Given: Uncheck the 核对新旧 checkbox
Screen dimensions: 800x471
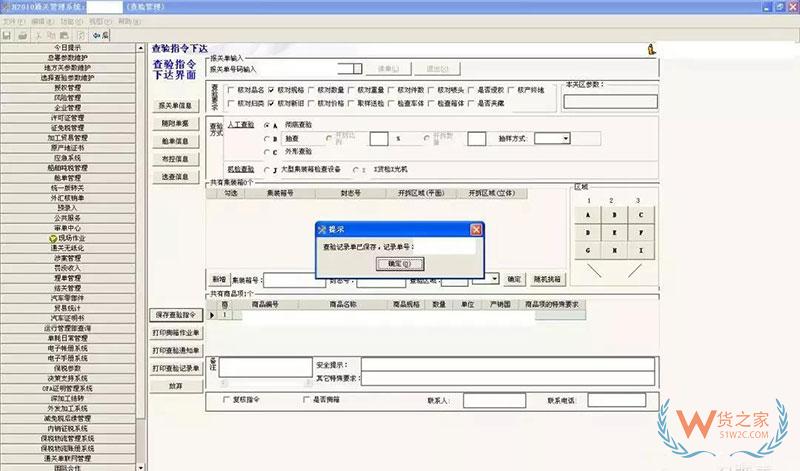Looking at the screenshot, I should [271, 103].
